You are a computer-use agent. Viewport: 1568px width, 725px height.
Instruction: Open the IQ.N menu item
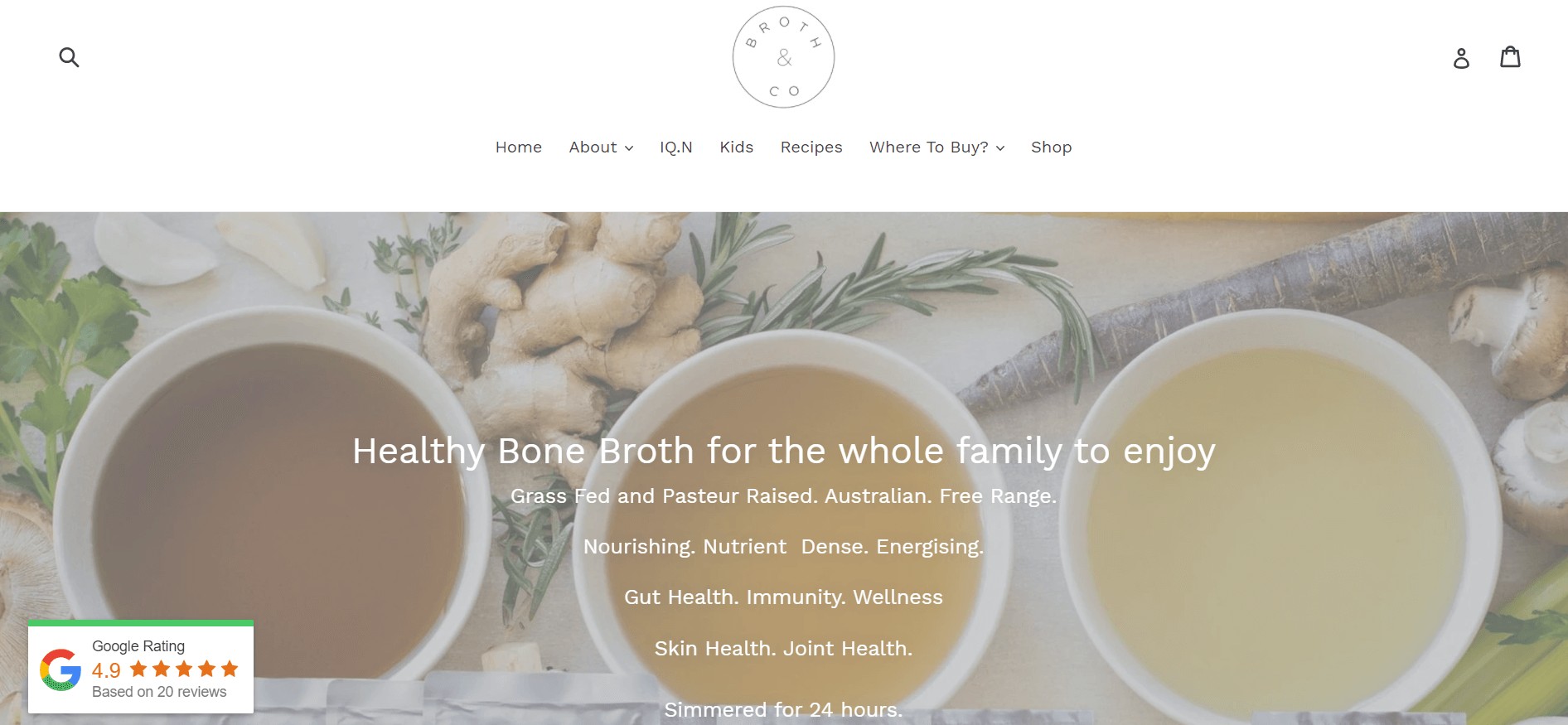(x=676, y=147)
